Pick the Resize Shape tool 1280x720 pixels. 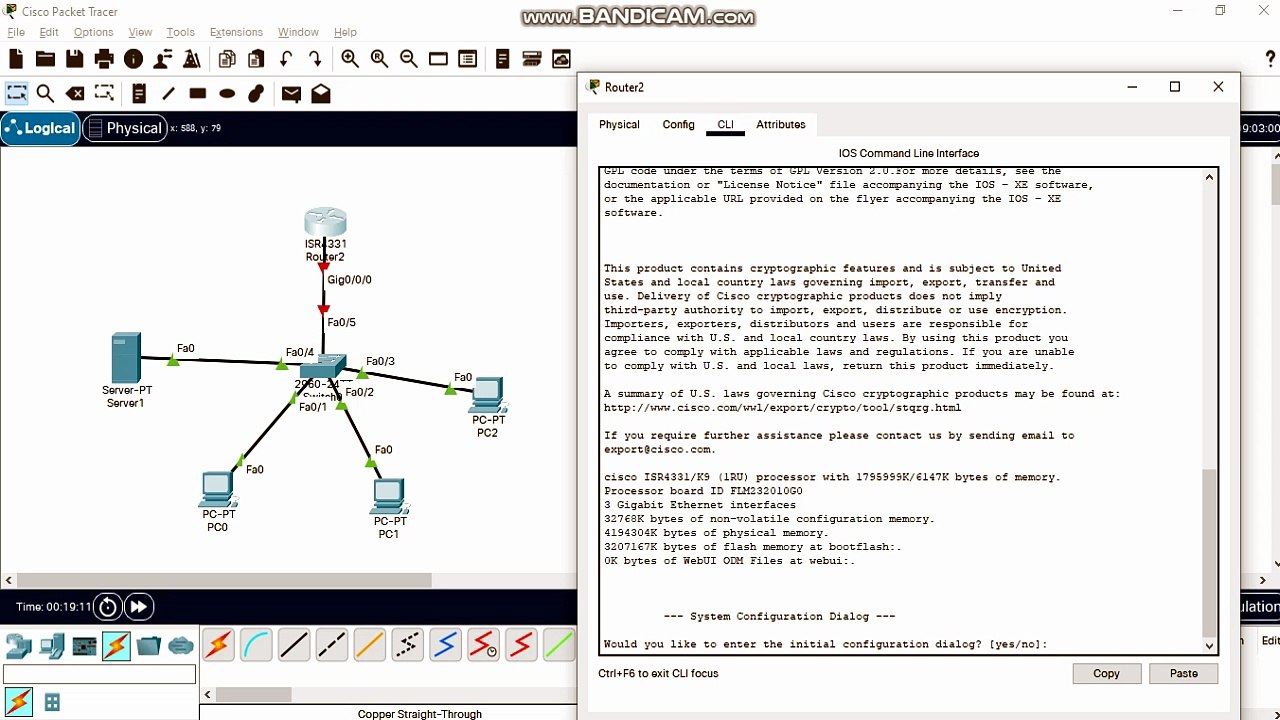point(104,93)
